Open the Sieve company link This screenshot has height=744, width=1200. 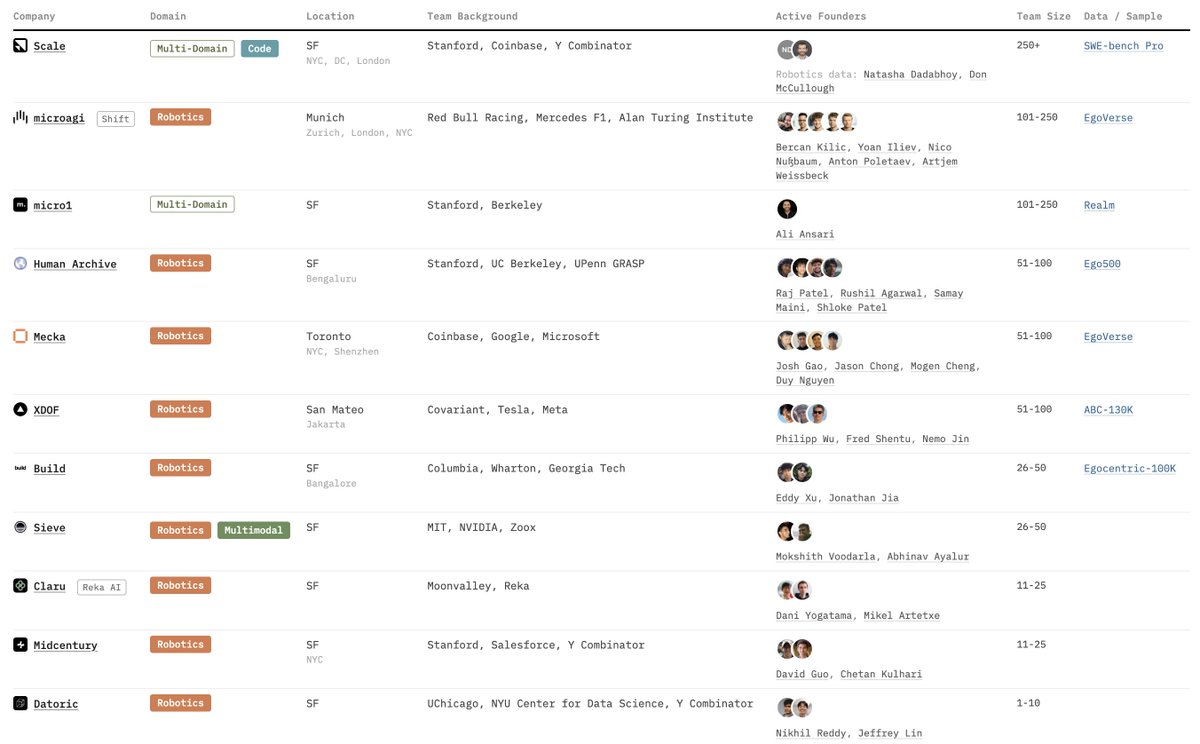click(49, 528)
